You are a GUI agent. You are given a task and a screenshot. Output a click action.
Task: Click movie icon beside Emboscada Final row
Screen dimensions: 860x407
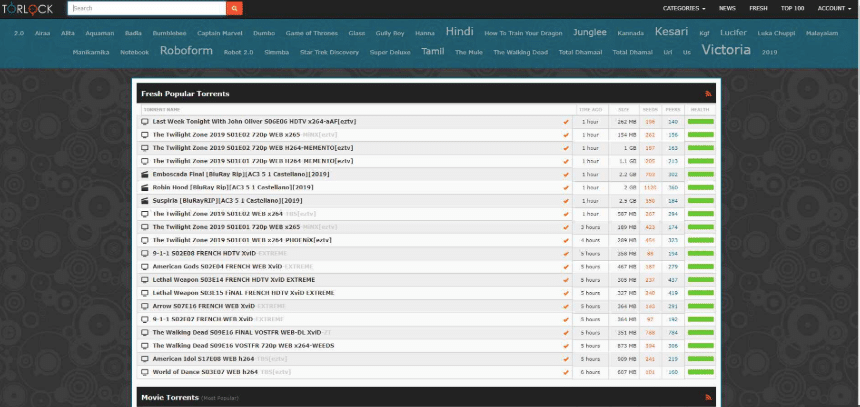click(x=145, y=174)
